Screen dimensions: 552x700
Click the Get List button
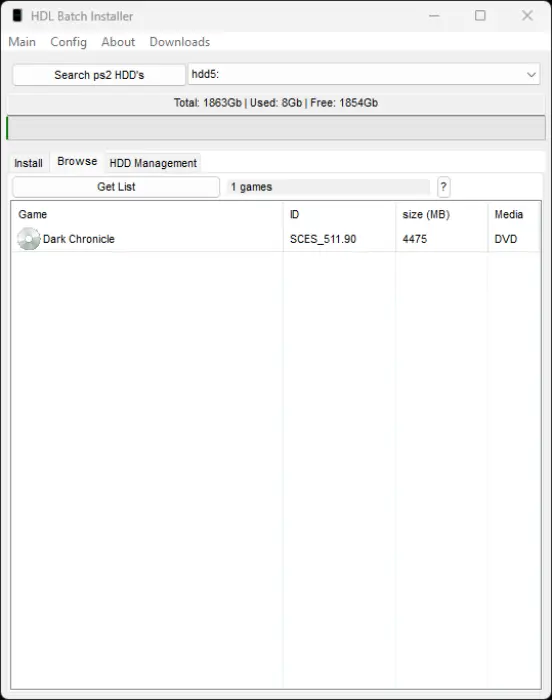coord(116,187)
